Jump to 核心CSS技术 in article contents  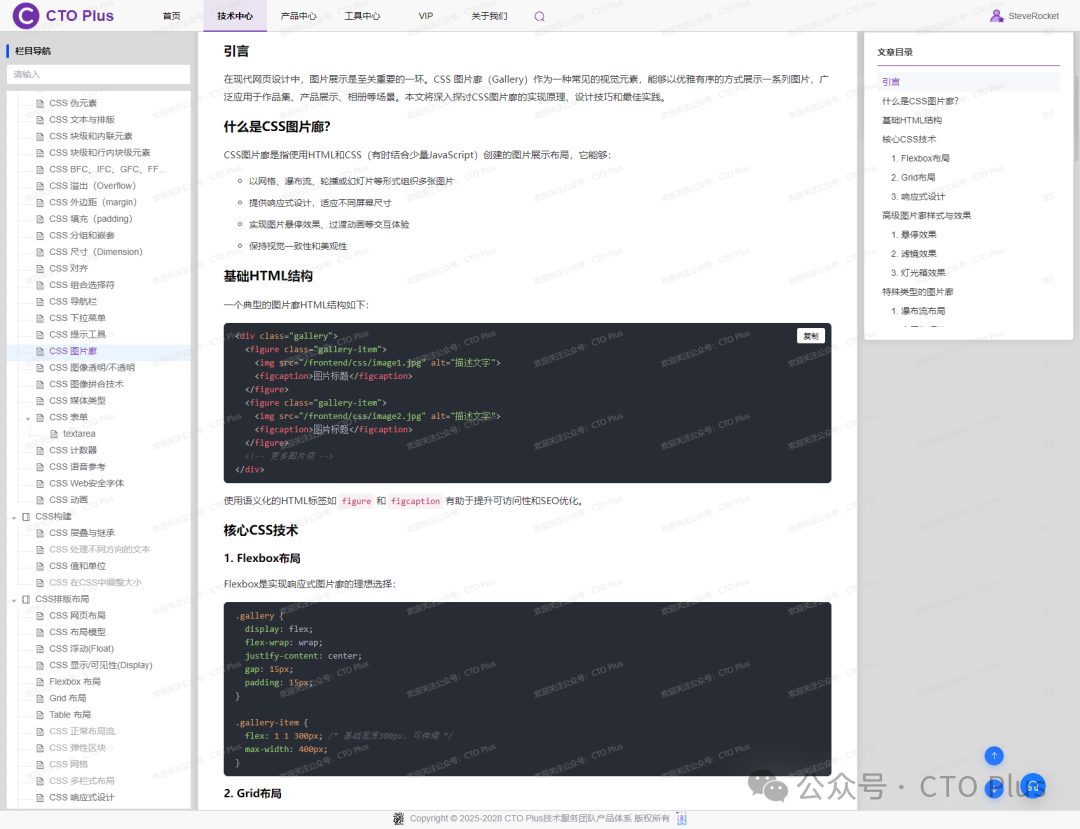(909, 139)
